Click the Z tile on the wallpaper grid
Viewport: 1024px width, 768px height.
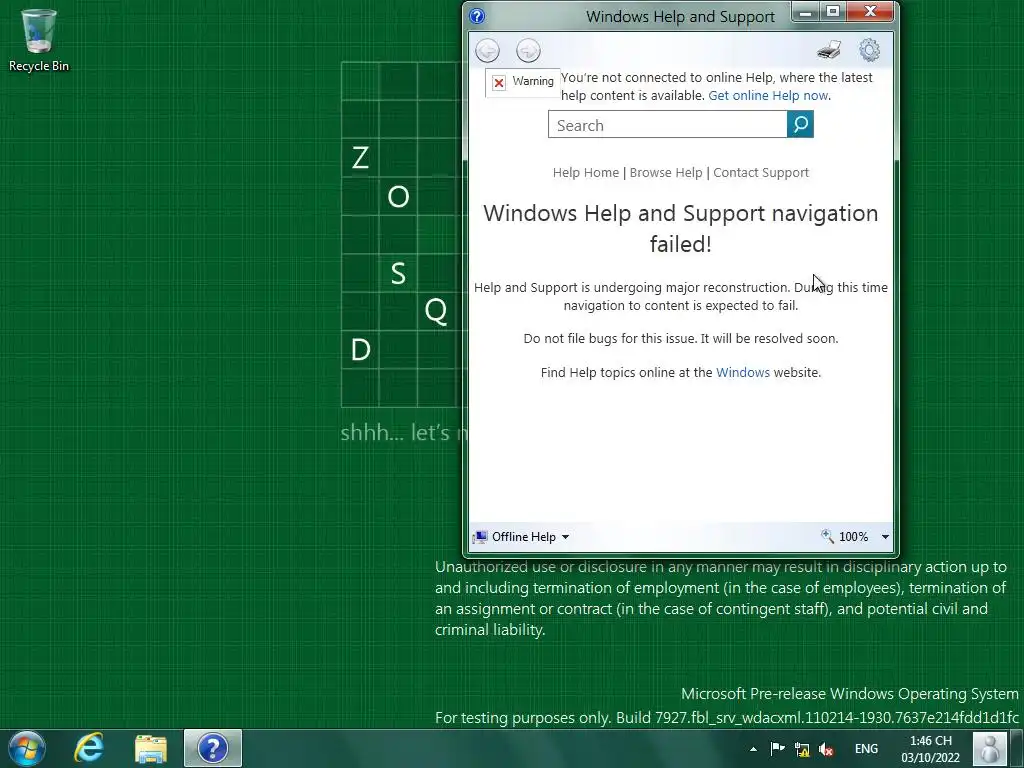pos(360,157)
